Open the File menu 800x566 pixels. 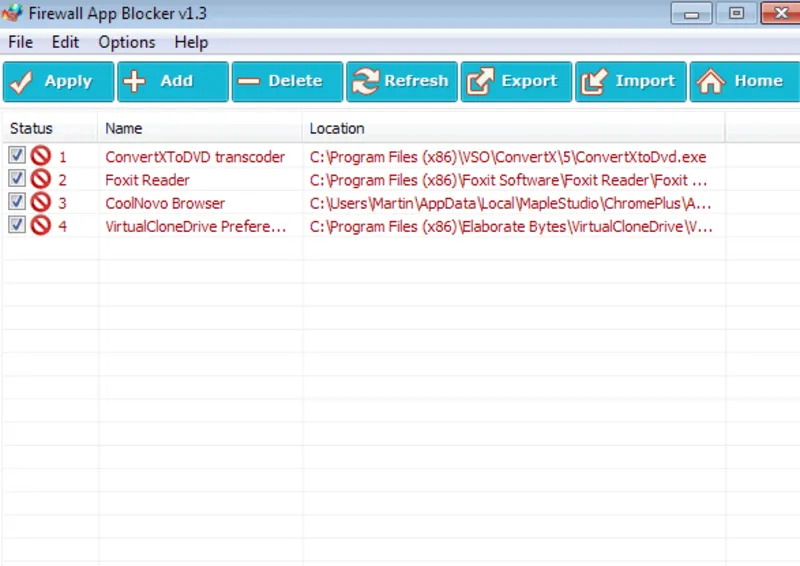tap(20, 42)
